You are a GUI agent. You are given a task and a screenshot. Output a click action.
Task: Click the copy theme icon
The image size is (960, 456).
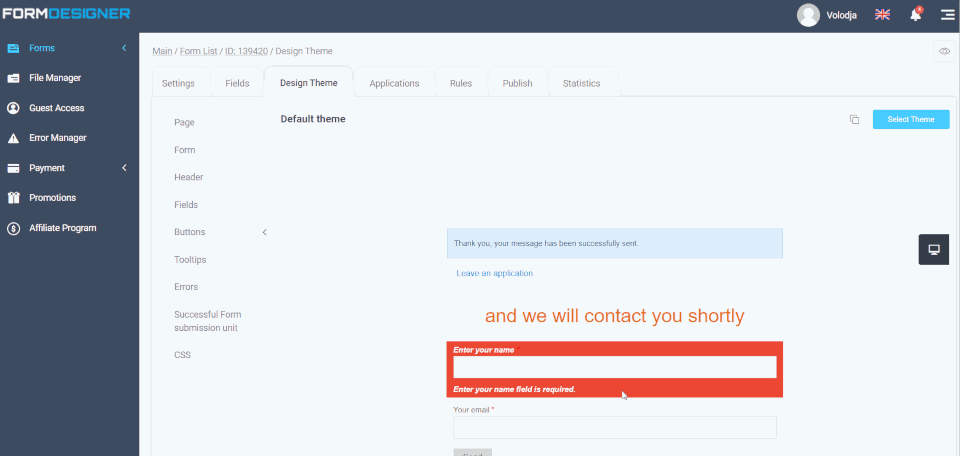coord(854,119)
